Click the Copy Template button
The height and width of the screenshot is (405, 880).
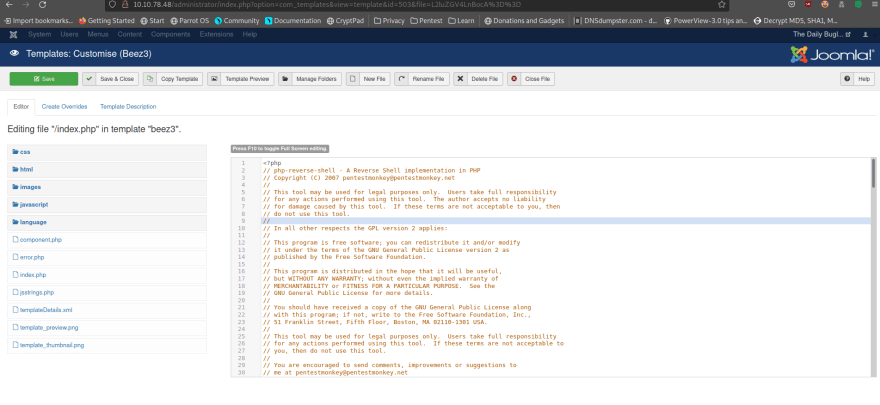(x=173, y=79)
